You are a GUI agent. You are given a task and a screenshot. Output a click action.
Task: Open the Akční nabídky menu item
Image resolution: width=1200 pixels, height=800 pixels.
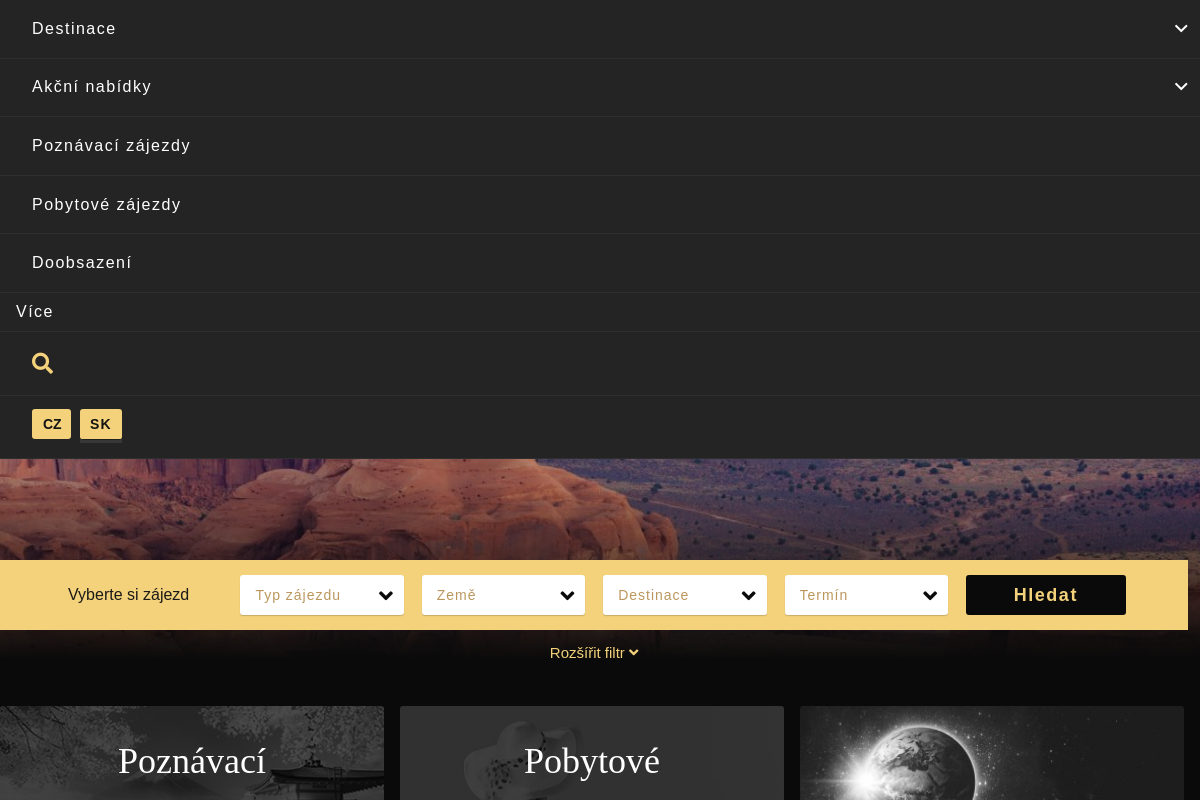(92, 87)
